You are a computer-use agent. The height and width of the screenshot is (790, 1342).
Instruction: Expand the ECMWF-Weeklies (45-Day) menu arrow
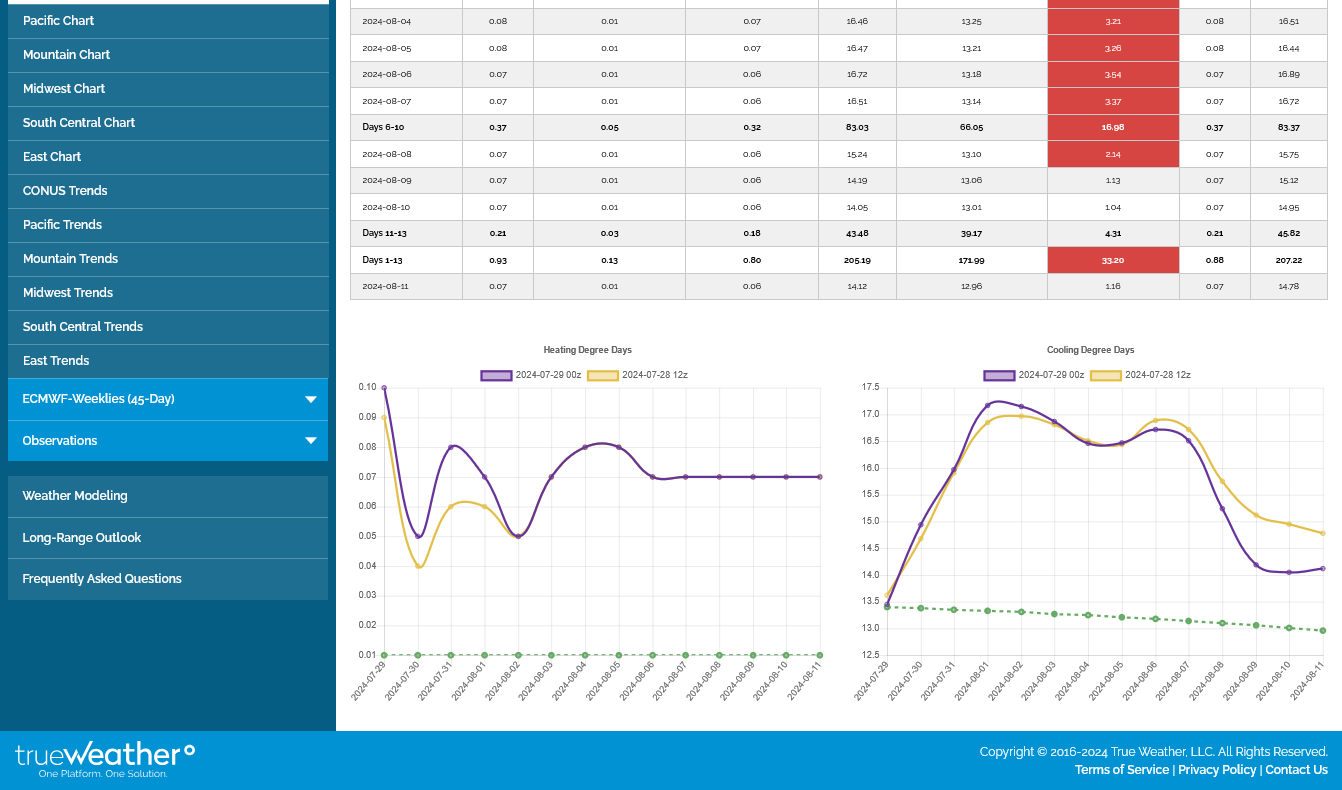click(x=310, y=399)
